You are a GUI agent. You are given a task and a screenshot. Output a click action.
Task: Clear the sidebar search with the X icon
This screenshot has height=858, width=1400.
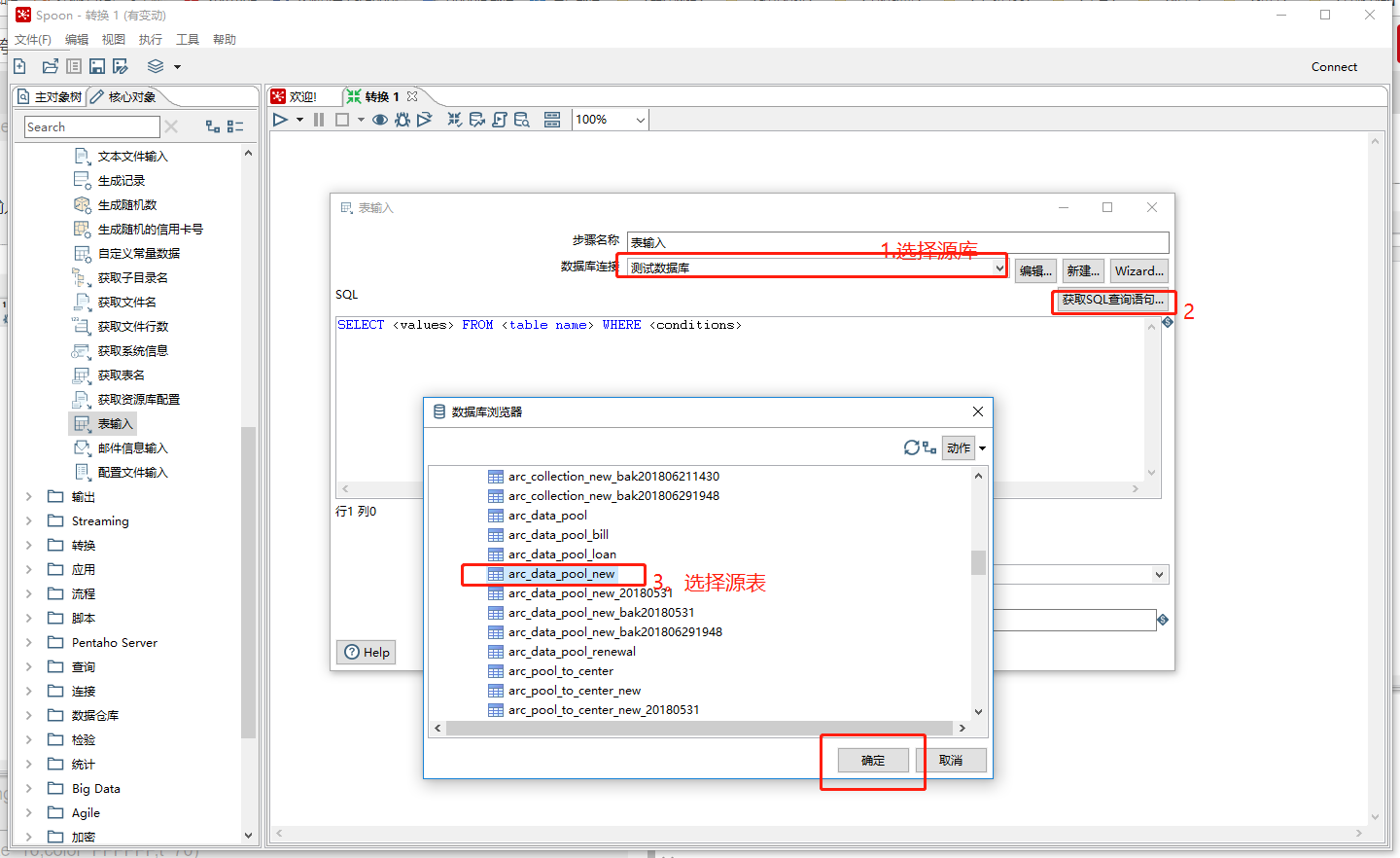point(171,126)
